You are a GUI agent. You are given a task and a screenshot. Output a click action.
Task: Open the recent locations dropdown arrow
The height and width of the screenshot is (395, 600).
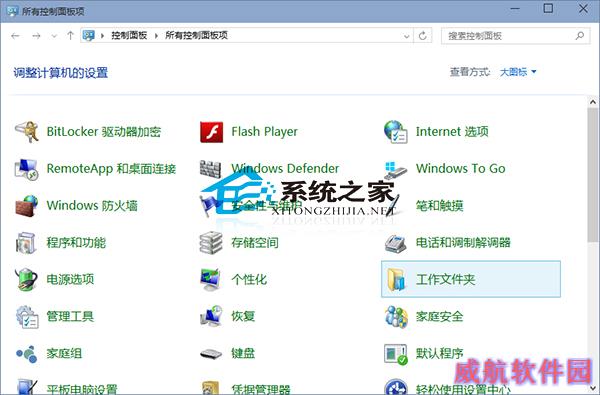coord(54,36)
